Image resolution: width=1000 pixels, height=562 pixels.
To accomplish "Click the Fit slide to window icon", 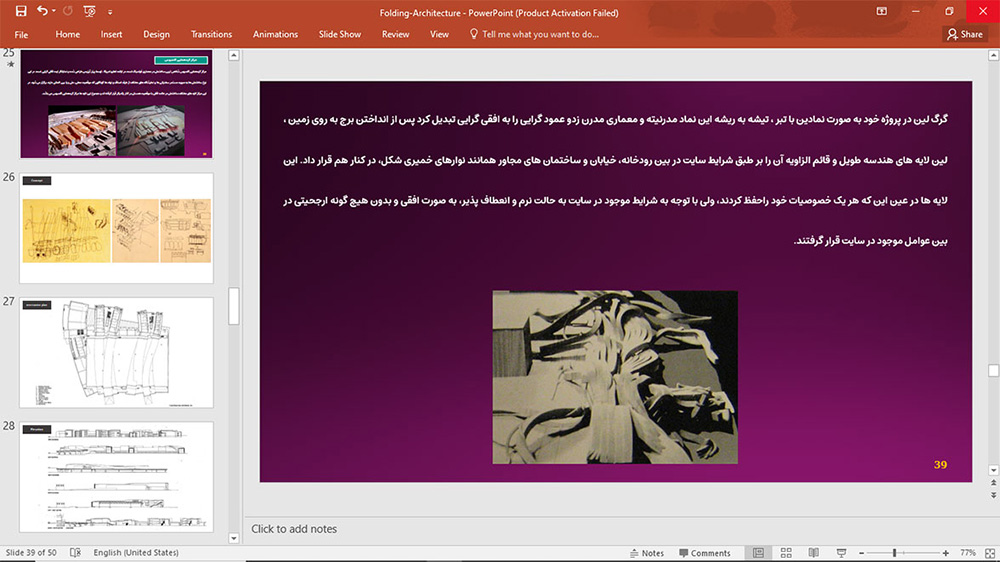I will coord(990,553).
